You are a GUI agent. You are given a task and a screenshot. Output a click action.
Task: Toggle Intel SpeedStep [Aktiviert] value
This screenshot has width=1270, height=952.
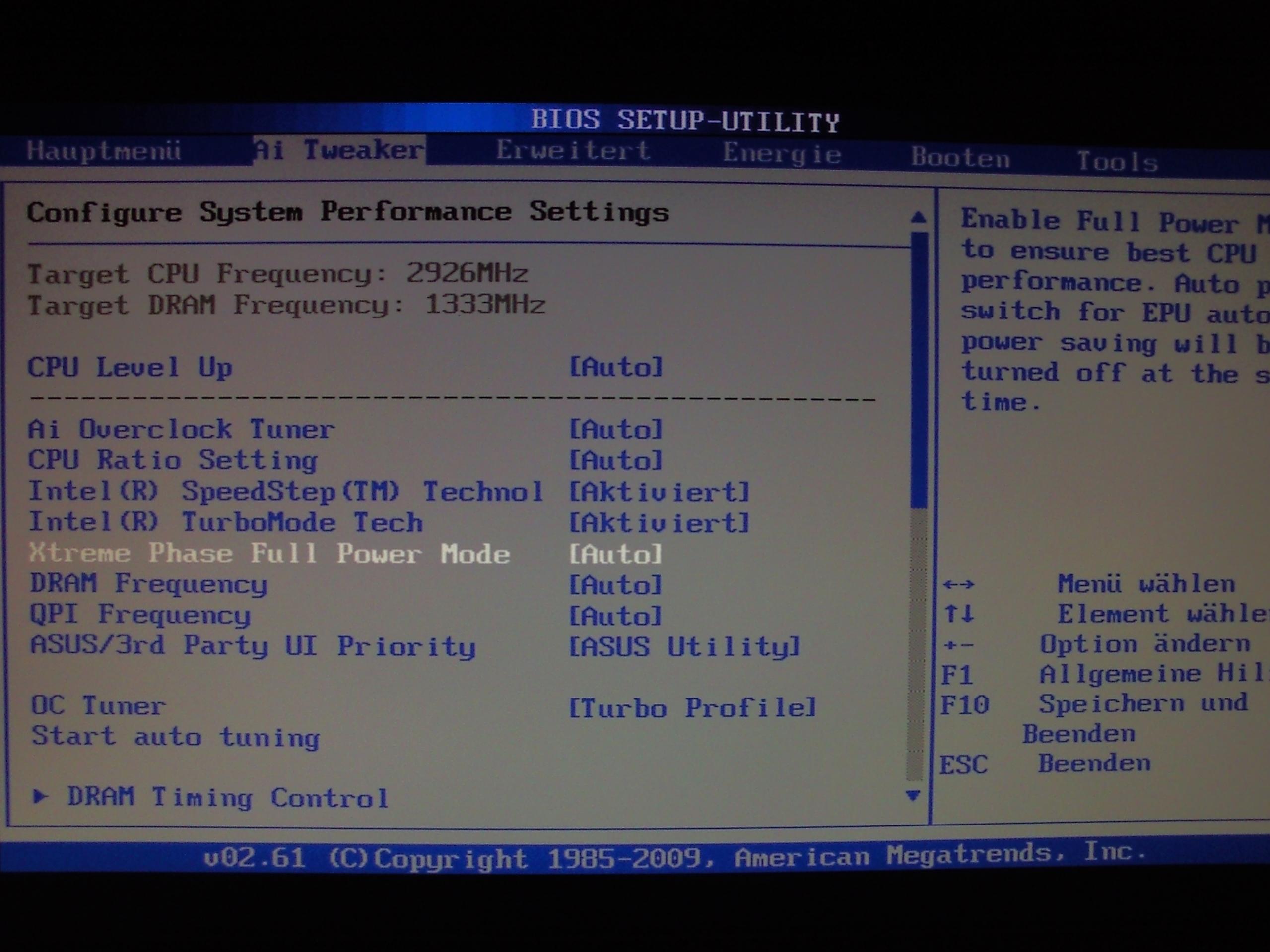[x=659, y=492]
